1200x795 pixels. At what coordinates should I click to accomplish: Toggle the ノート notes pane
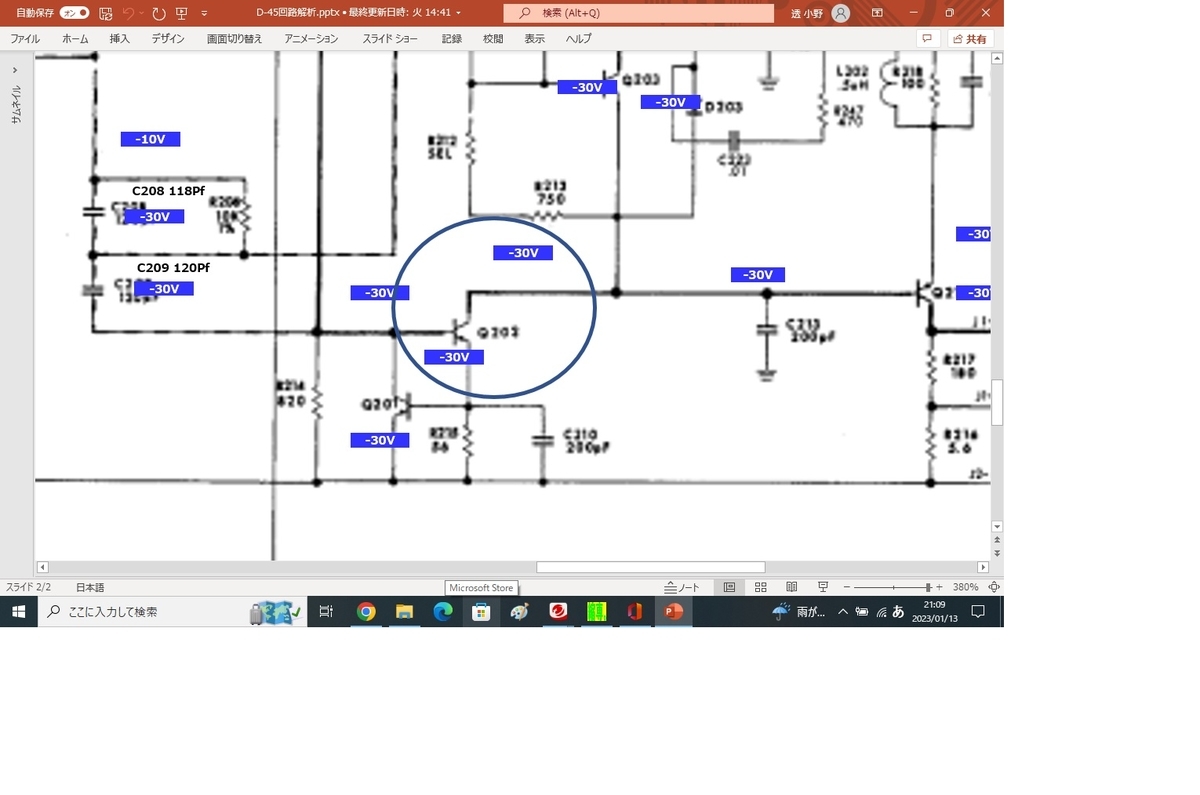point(682,587)
